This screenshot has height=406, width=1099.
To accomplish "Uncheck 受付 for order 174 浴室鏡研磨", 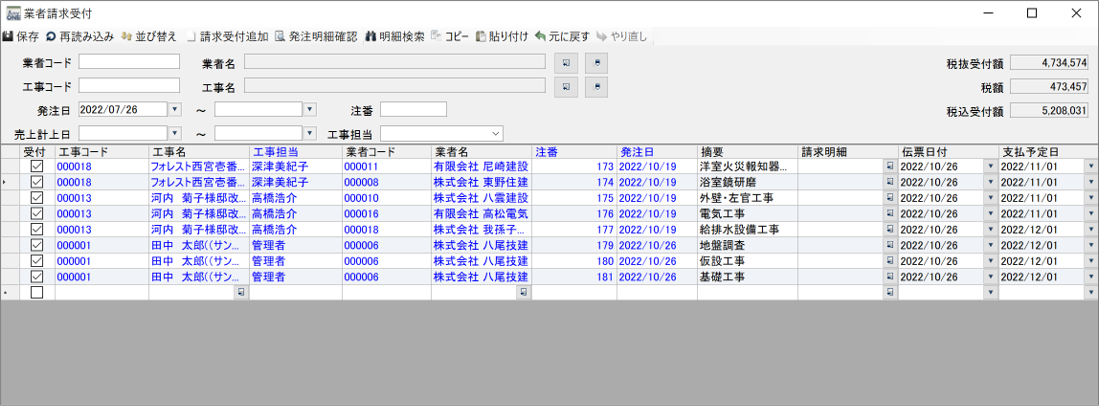I will (x=37, y=182).
